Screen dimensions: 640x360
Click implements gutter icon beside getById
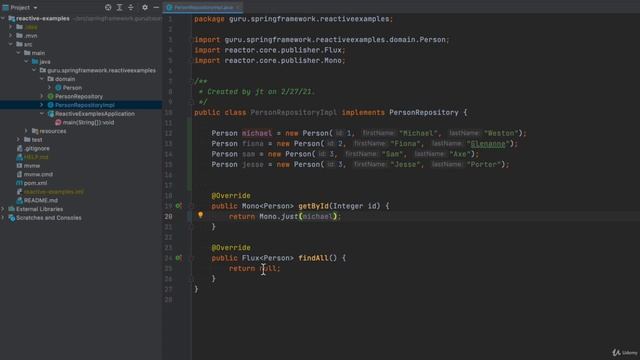(178, 206)
